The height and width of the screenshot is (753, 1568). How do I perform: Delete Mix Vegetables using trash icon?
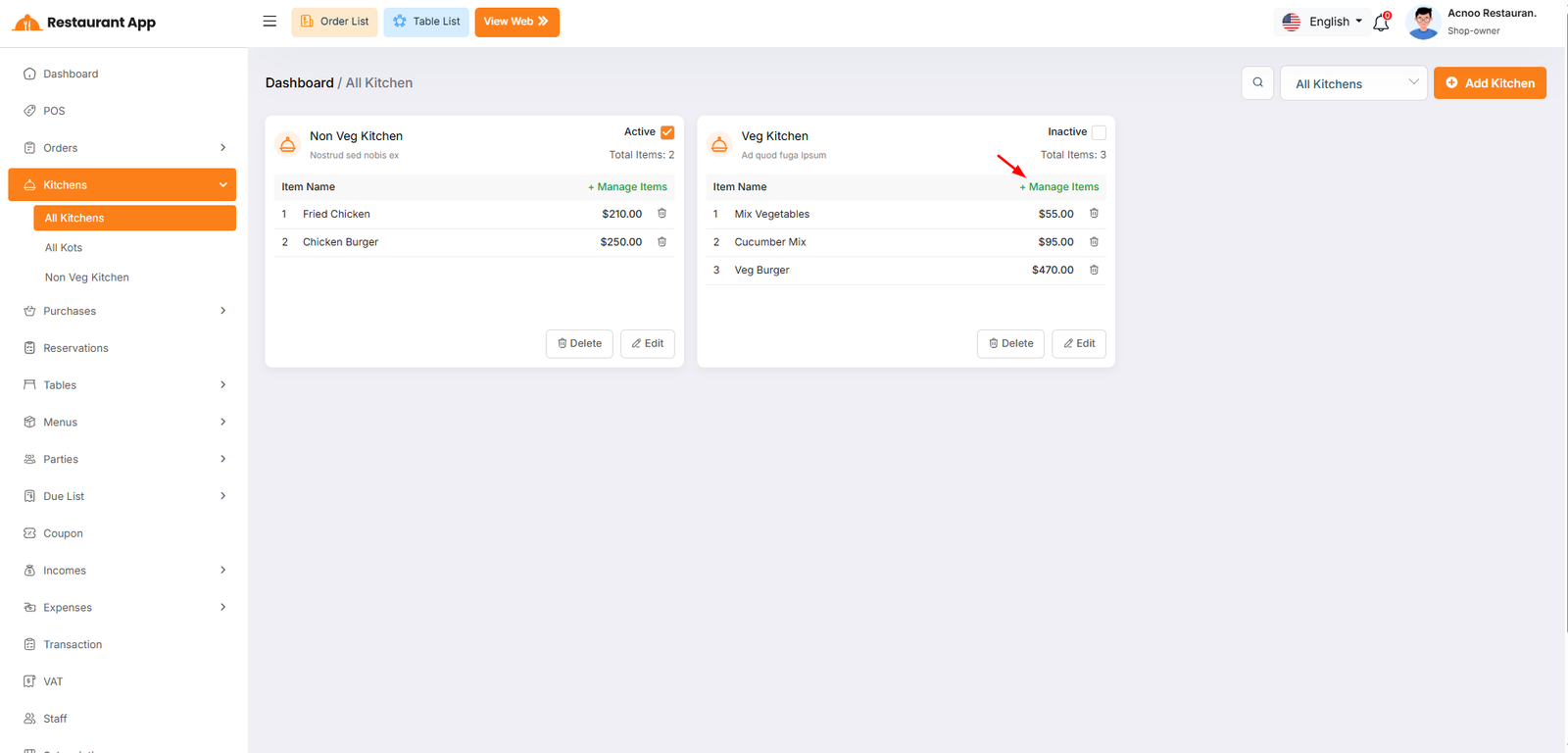tap(1094, 214)
